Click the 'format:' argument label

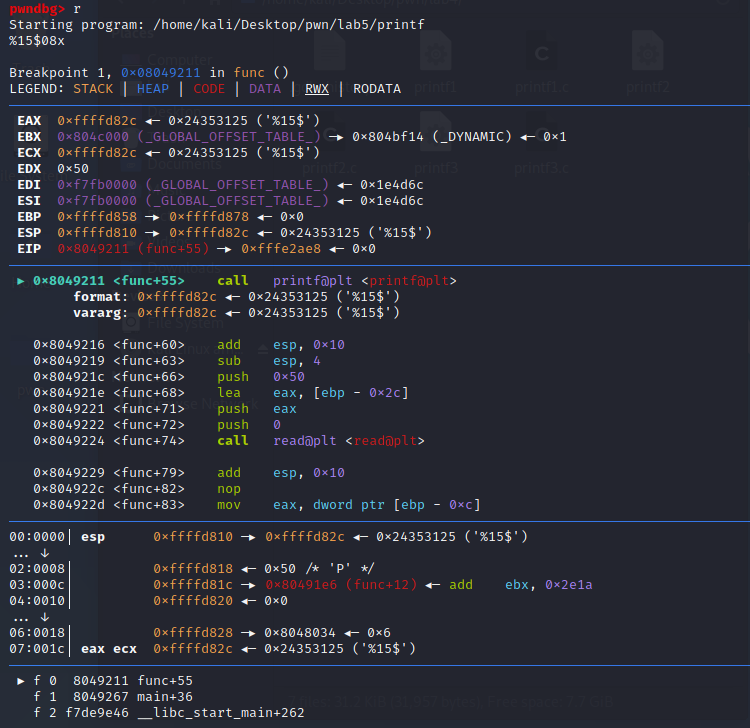point(101,297)
